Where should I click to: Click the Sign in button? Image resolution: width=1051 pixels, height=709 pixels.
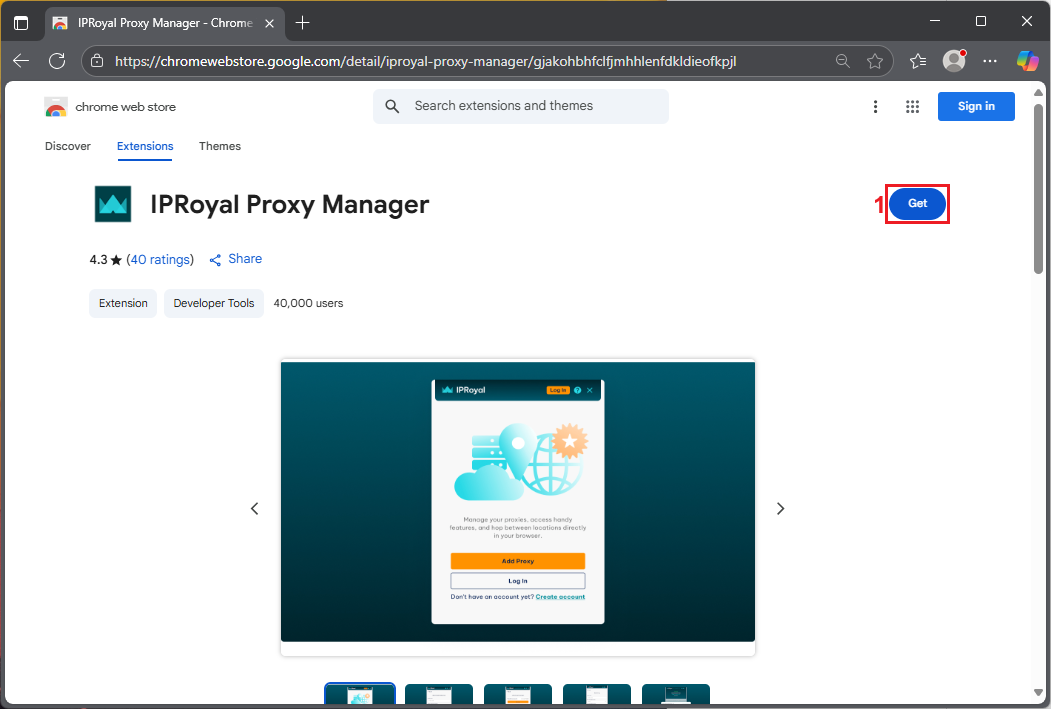click(x=976, y=106)
